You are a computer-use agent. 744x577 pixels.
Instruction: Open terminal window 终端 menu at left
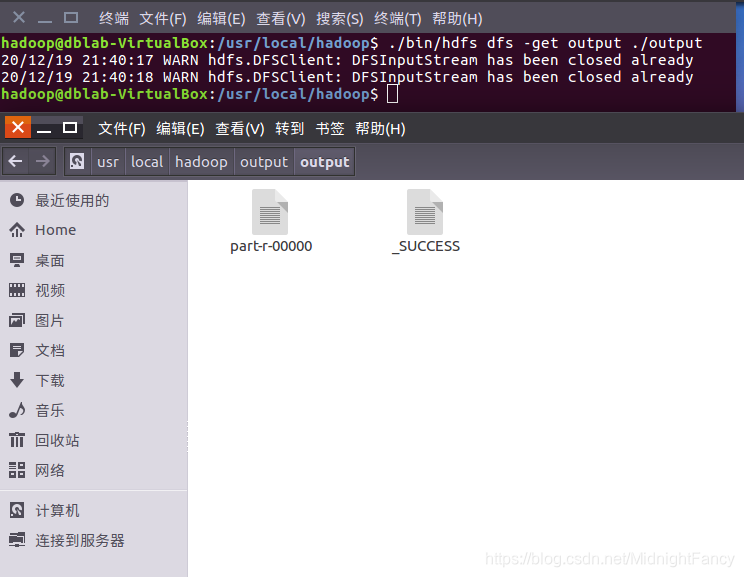click(x=114, y=19)
